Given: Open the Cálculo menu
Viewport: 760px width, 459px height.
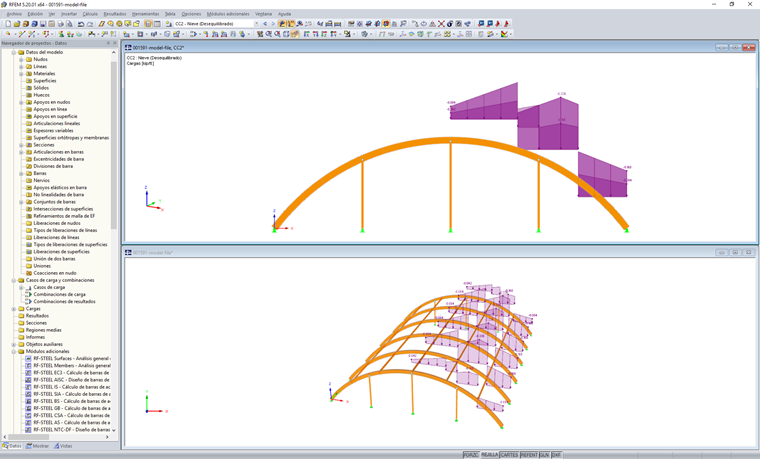Looking at the screenshot, I should coord(90,14).
